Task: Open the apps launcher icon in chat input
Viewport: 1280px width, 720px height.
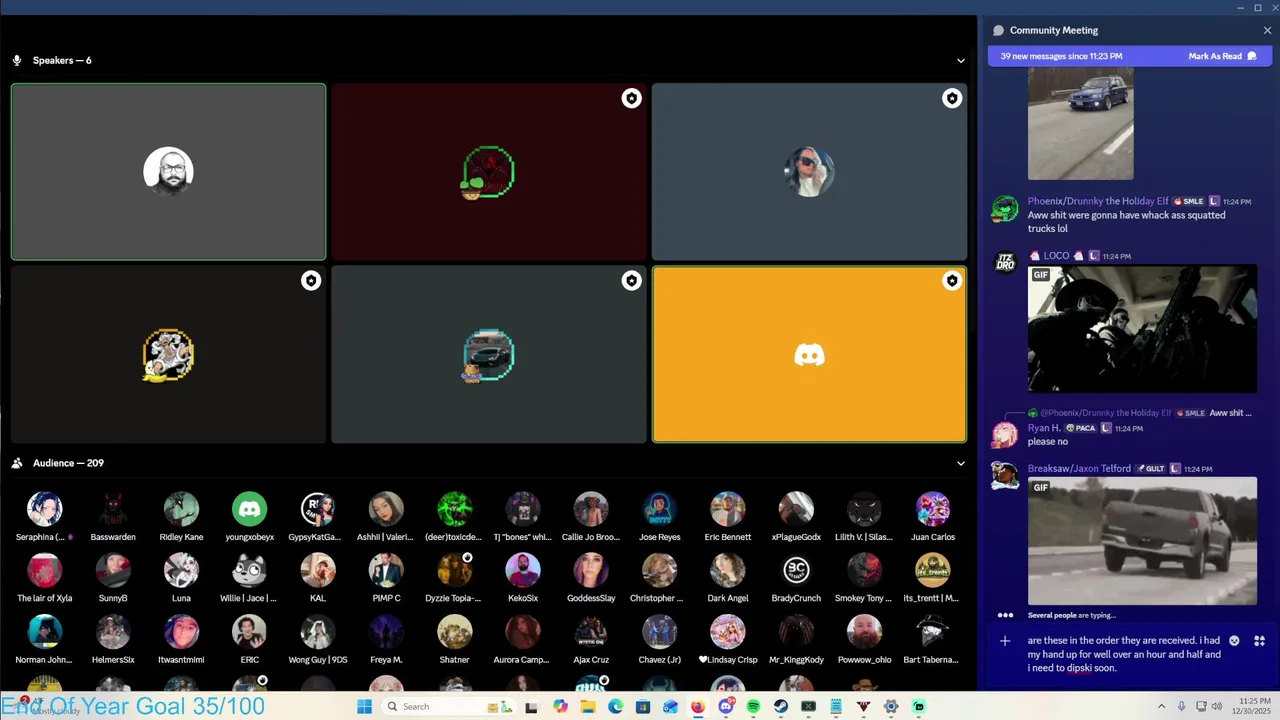Action: pos(1260,641)
